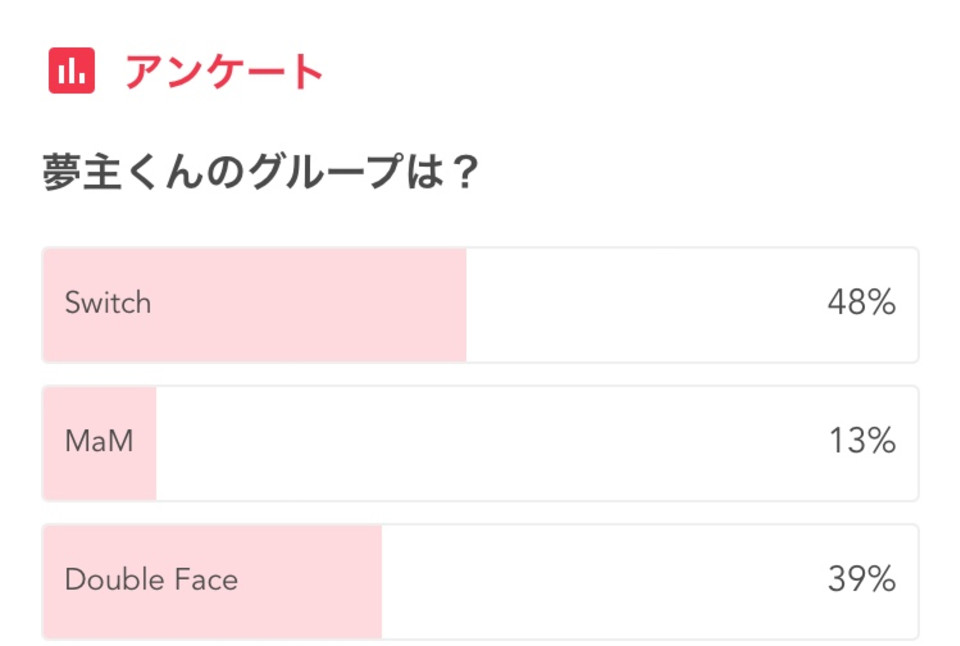Viewport: 960px width, 646px height.
Task: Click the right end of the Switch fill
Action: [x=463, y=305]
